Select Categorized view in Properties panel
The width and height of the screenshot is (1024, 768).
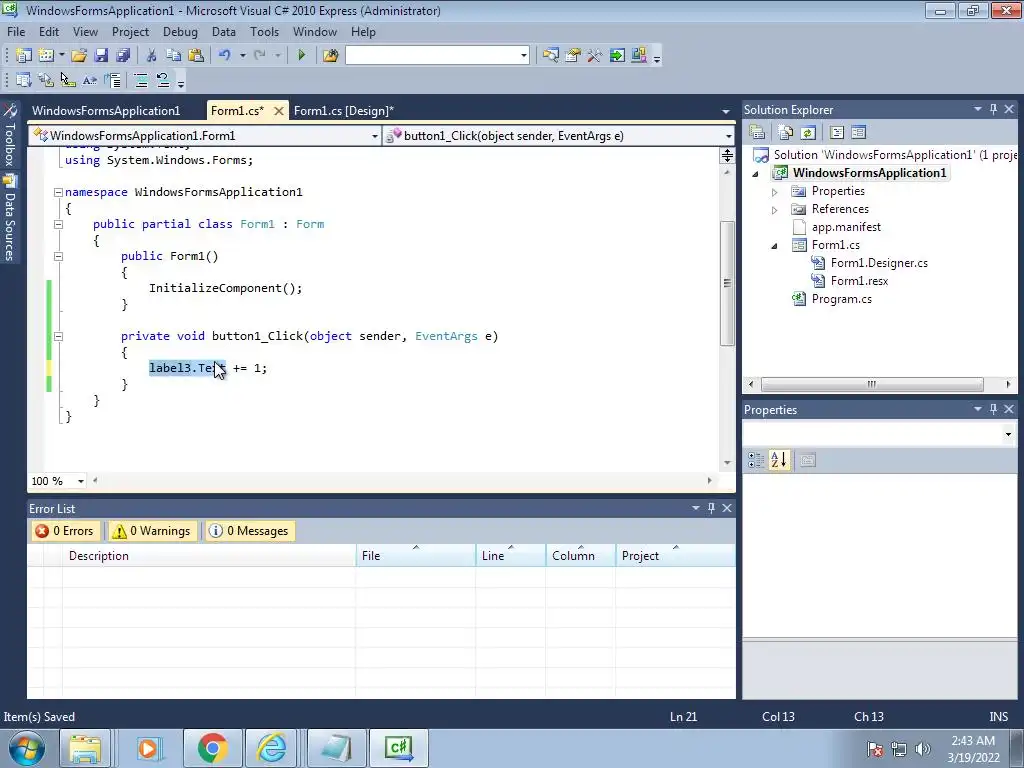tap(756, 460)
